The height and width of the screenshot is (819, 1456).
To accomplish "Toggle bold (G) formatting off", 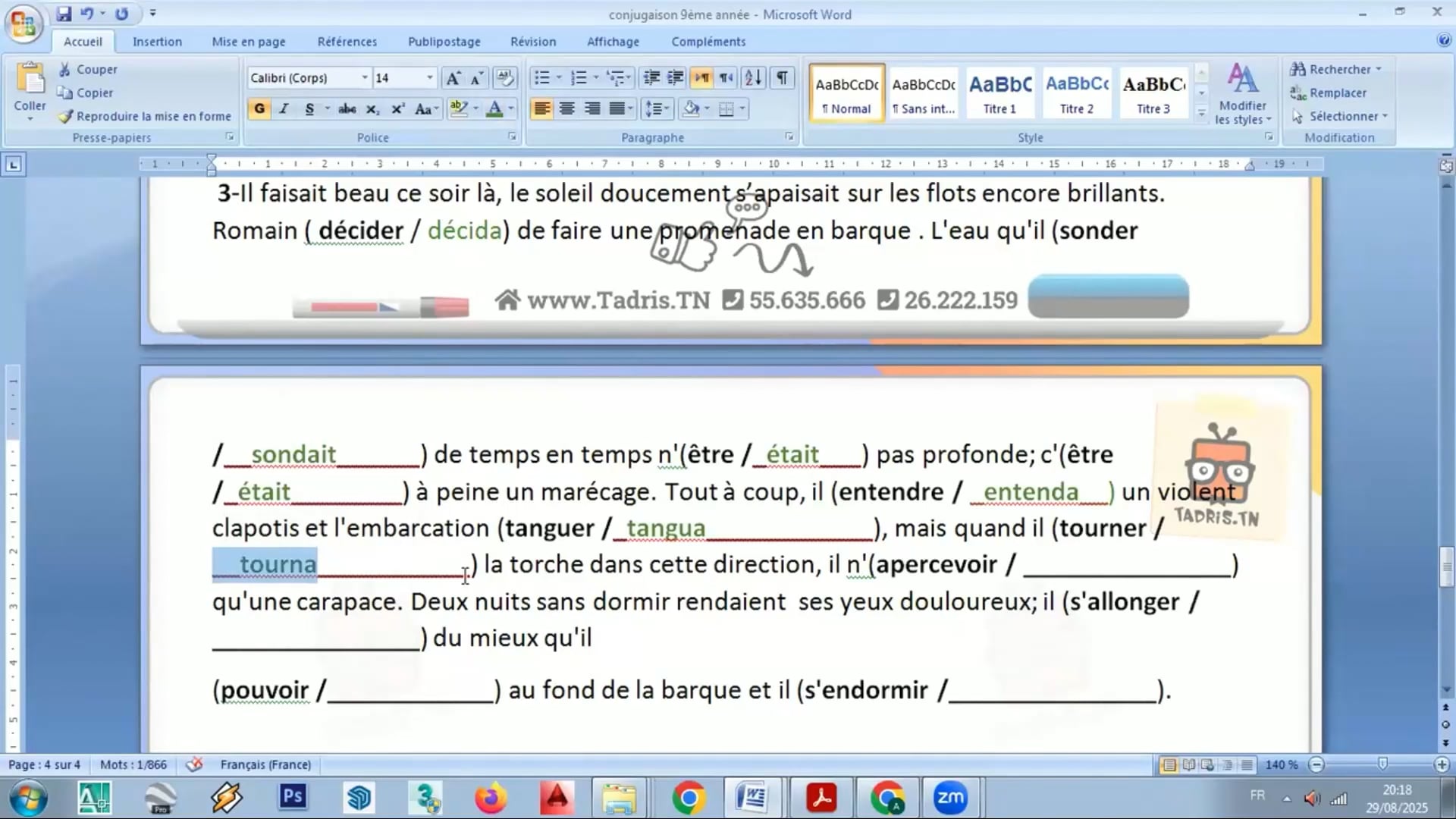I will [259, 108].
